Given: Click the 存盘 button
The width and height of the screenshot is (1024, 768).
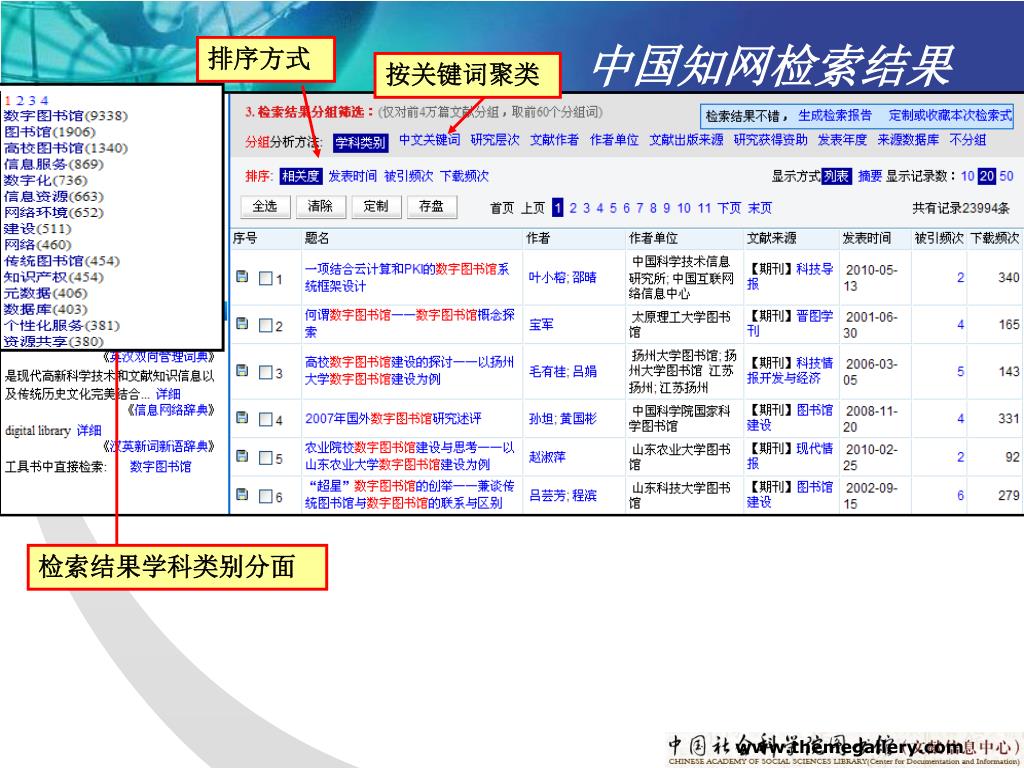Looking at the screenshot, I should tap(431, 206).
